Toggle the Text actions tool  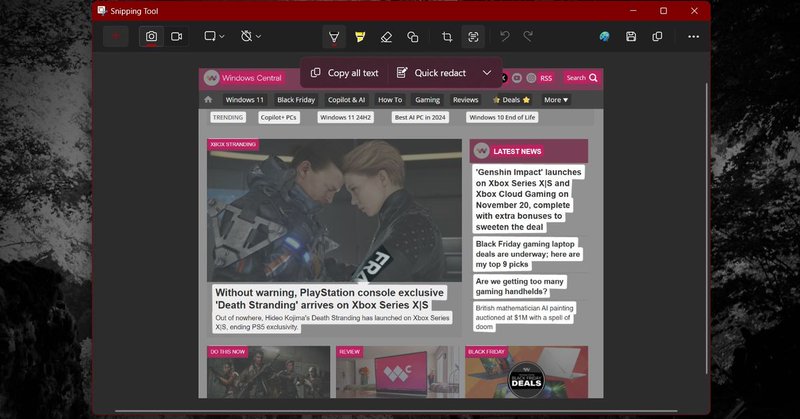[x=473, y=37]
